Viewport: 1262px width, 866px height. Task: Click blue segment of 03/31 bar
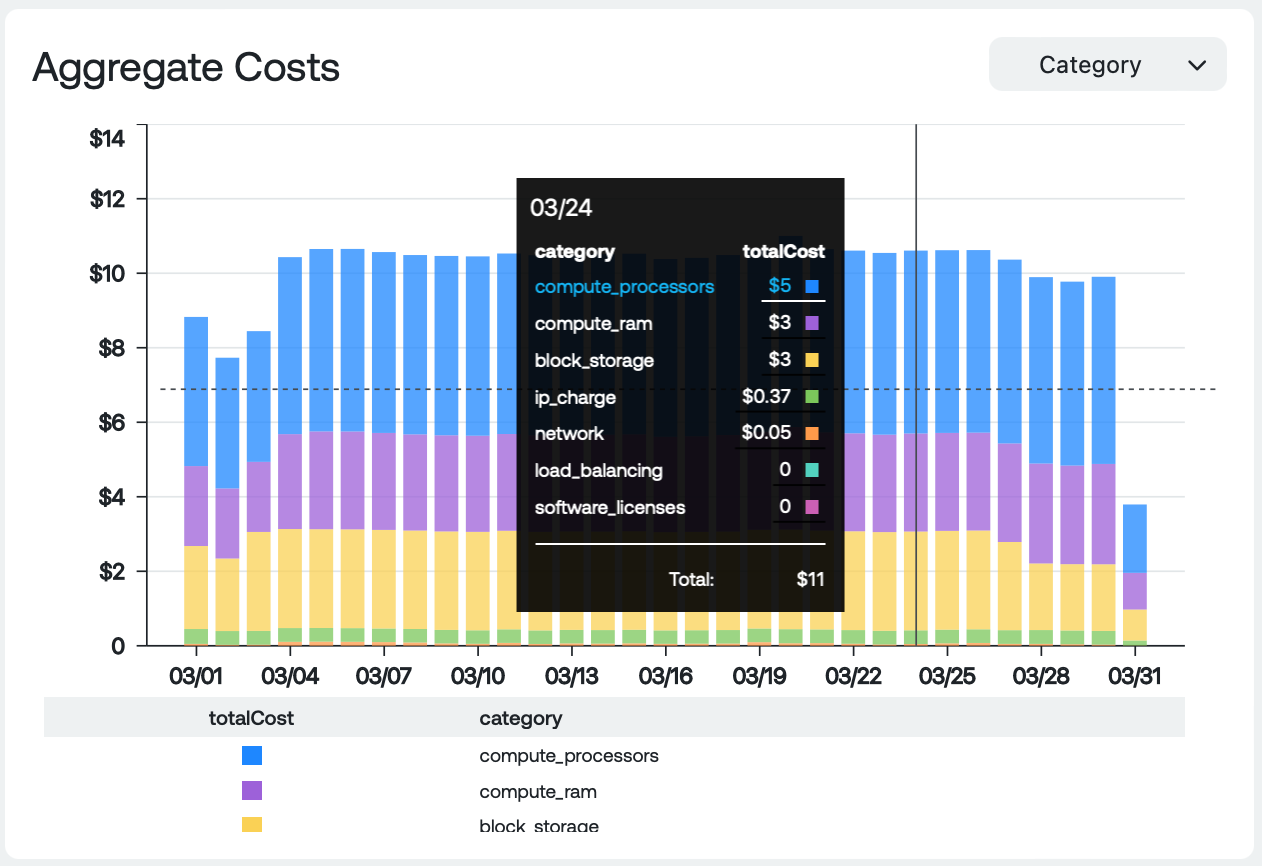[x=1134, y=538]
